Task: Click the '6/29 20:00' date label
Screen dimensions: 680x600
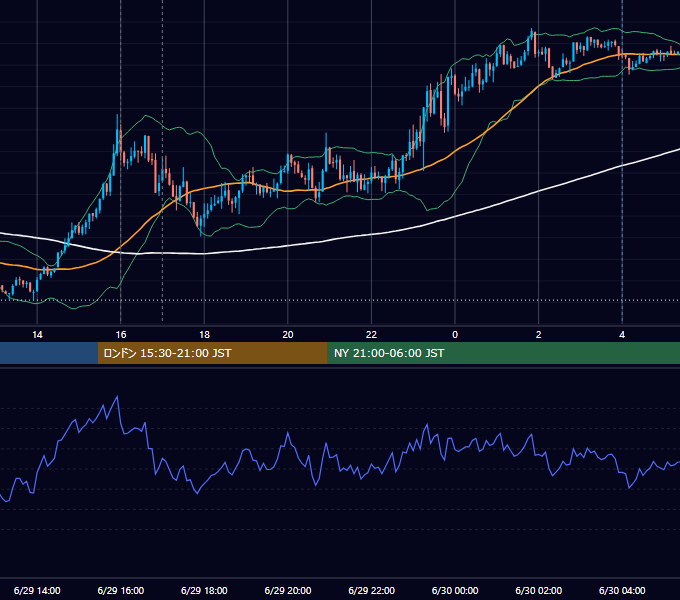Action: coord(288,590)
